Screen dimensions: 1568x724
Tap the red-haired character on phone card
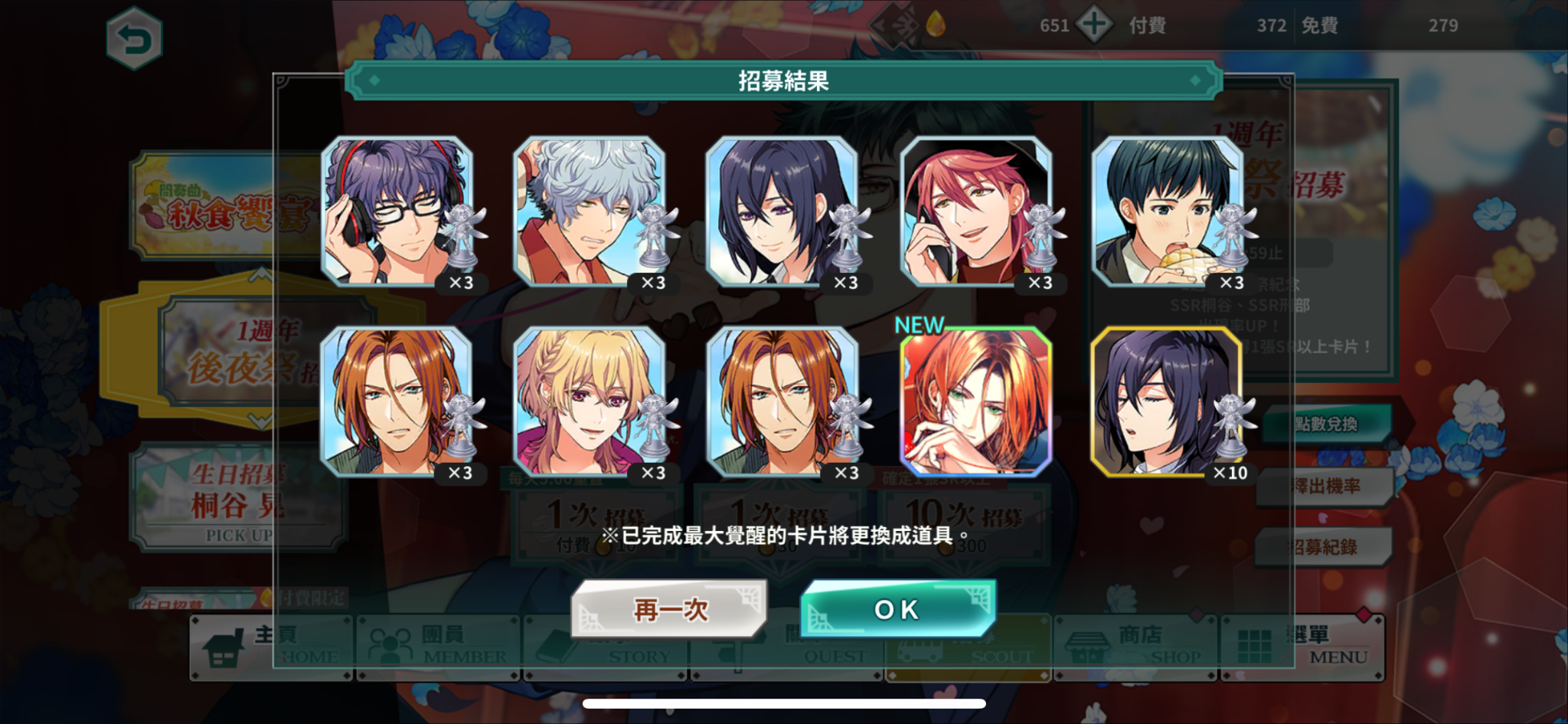[x=975, y=211]
